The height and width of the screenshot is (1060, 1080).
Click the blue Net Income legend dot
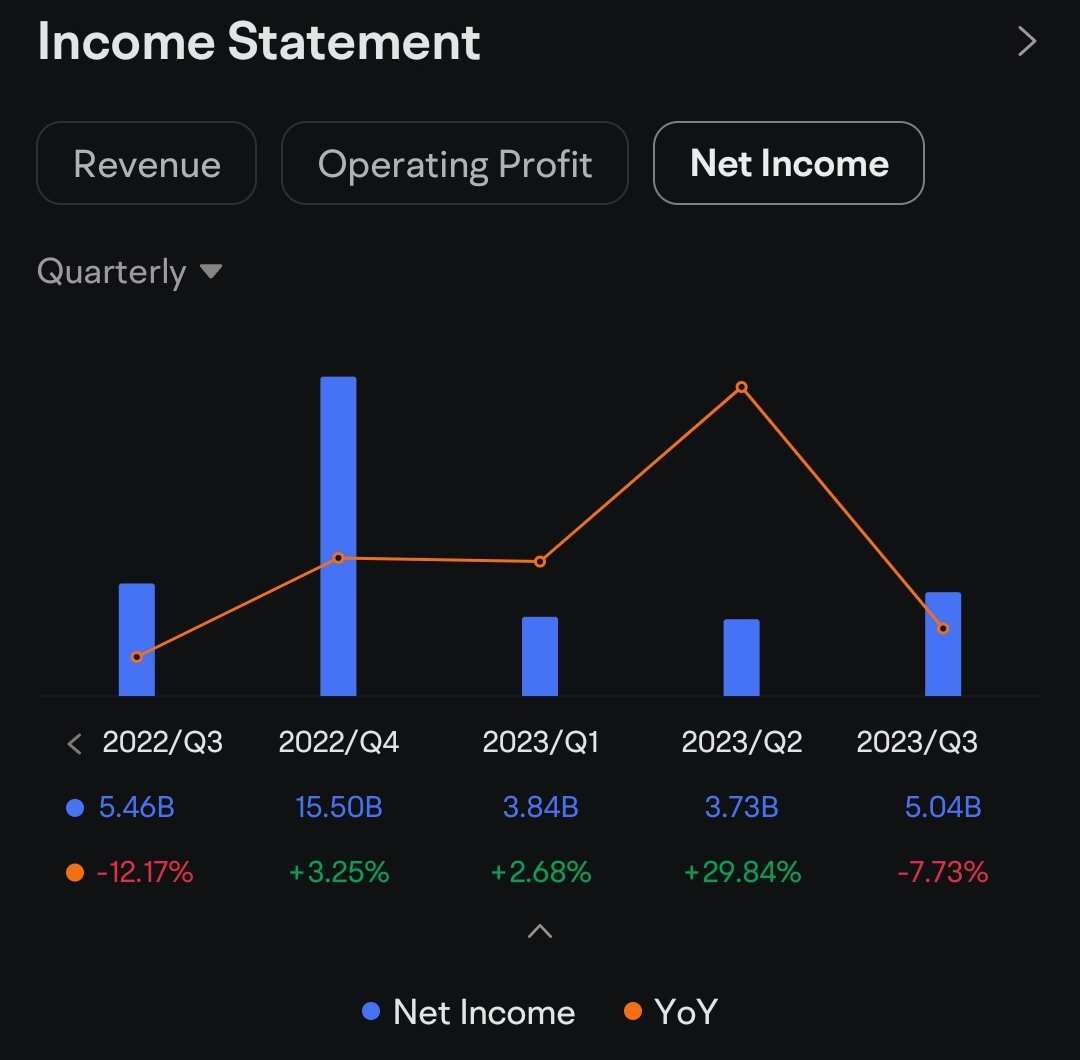click(x=371, y=1012)
